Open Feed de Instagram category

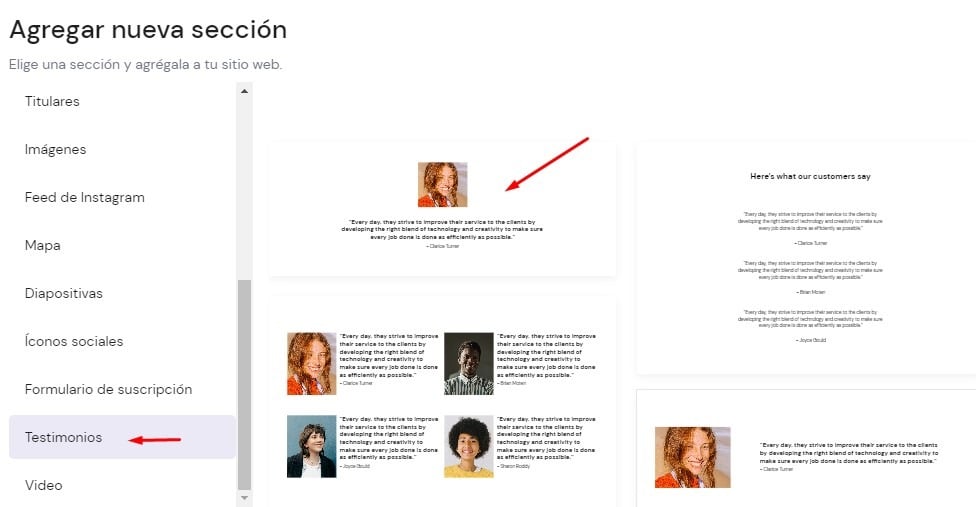[84, 197]
